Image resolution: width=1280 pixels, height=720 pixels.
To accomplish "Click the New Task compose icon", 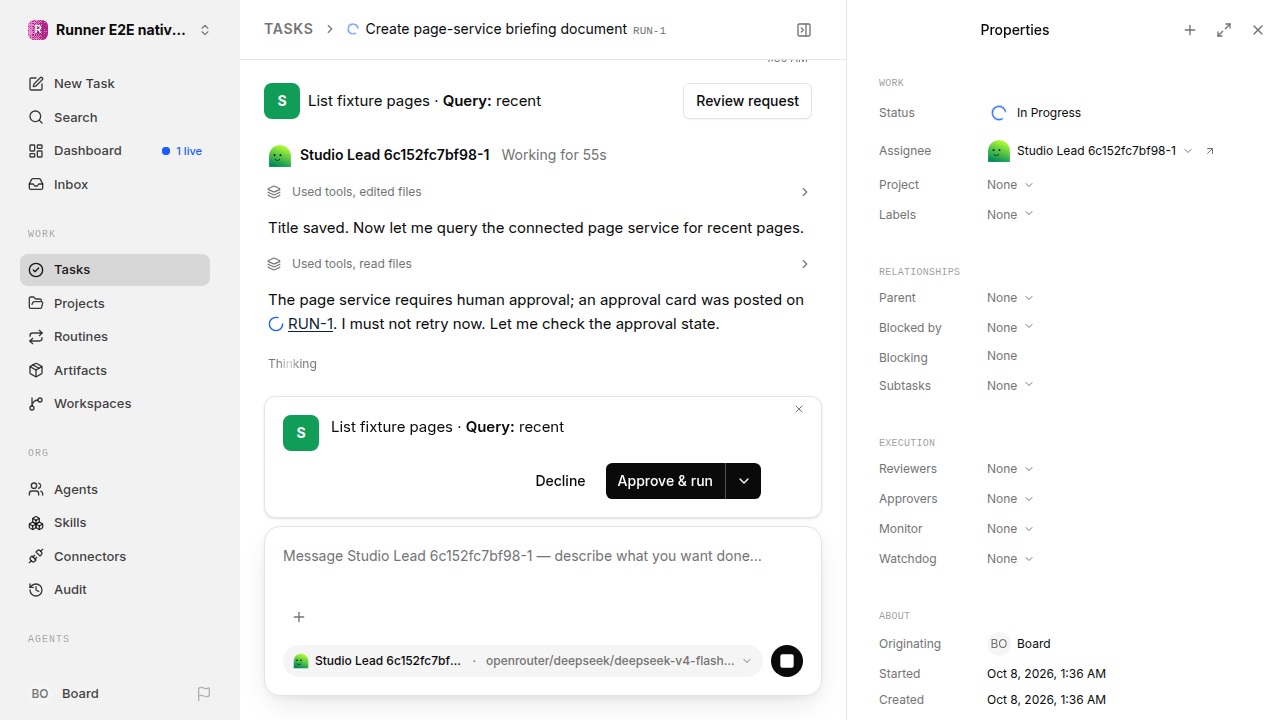I will (x=36, y=84).
